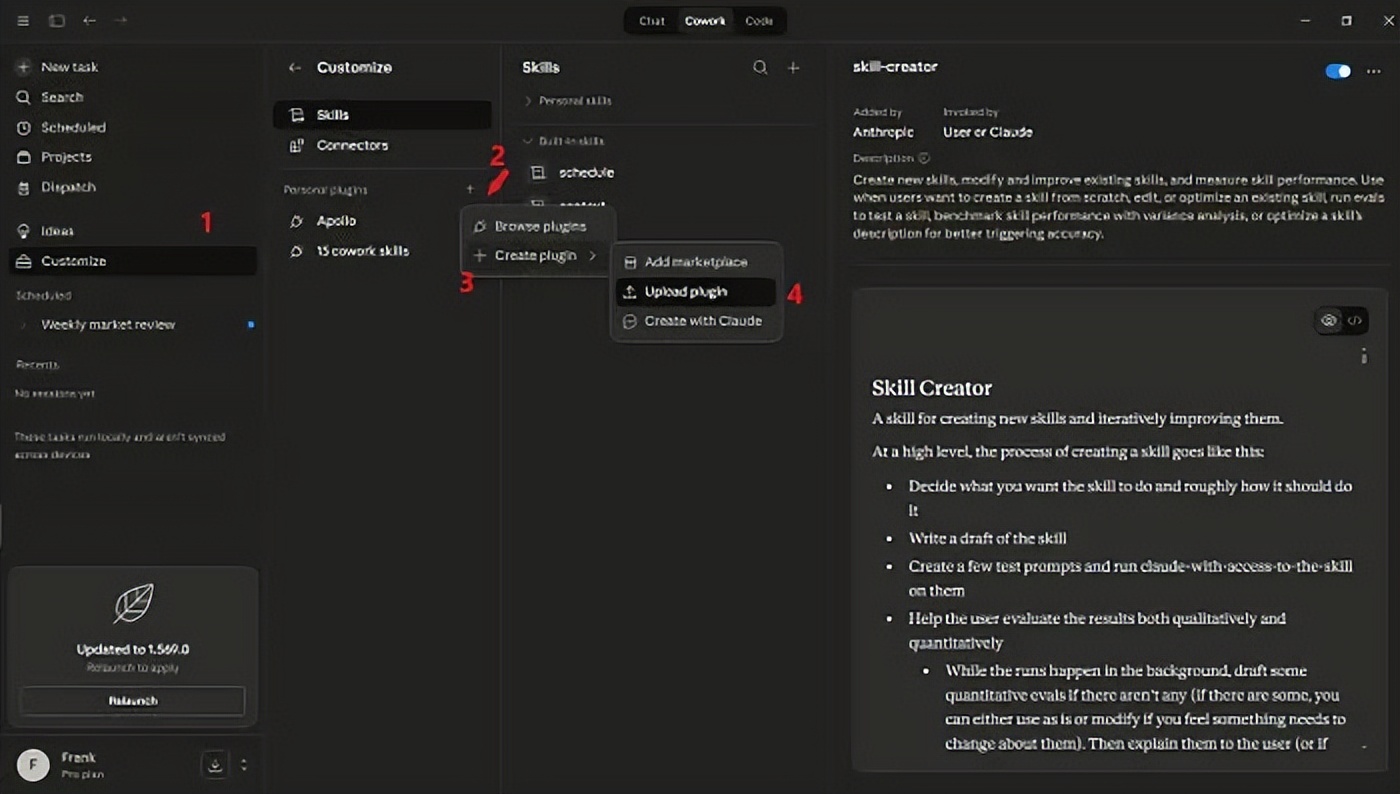Viewport: 1400px width, 794px height.
Task: Select Customize in the sidebar
Action: 133,261
